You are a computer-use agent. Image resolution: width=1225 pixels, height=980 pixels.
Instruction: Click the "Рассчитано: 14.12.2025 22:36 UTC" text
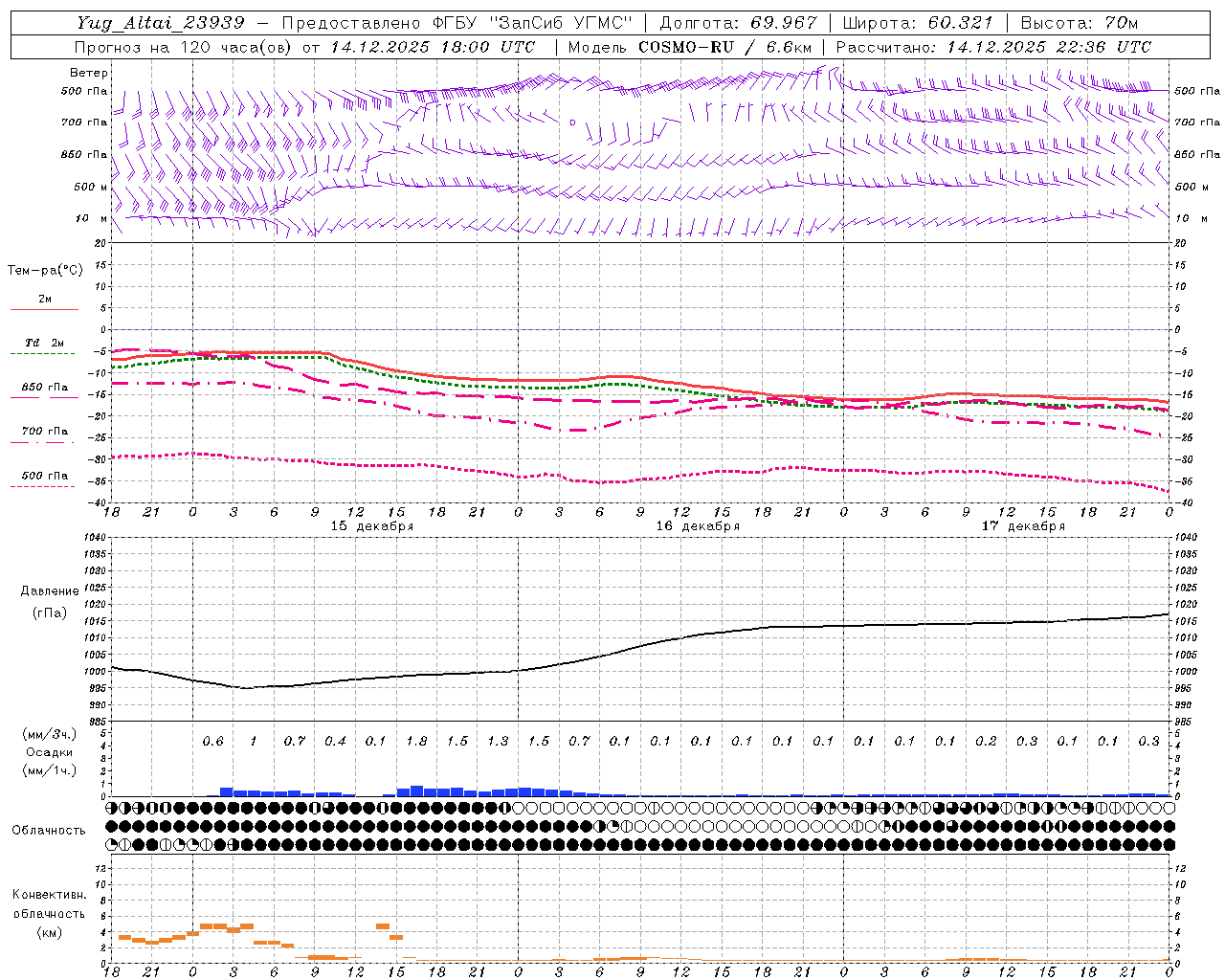pos(993,47)
